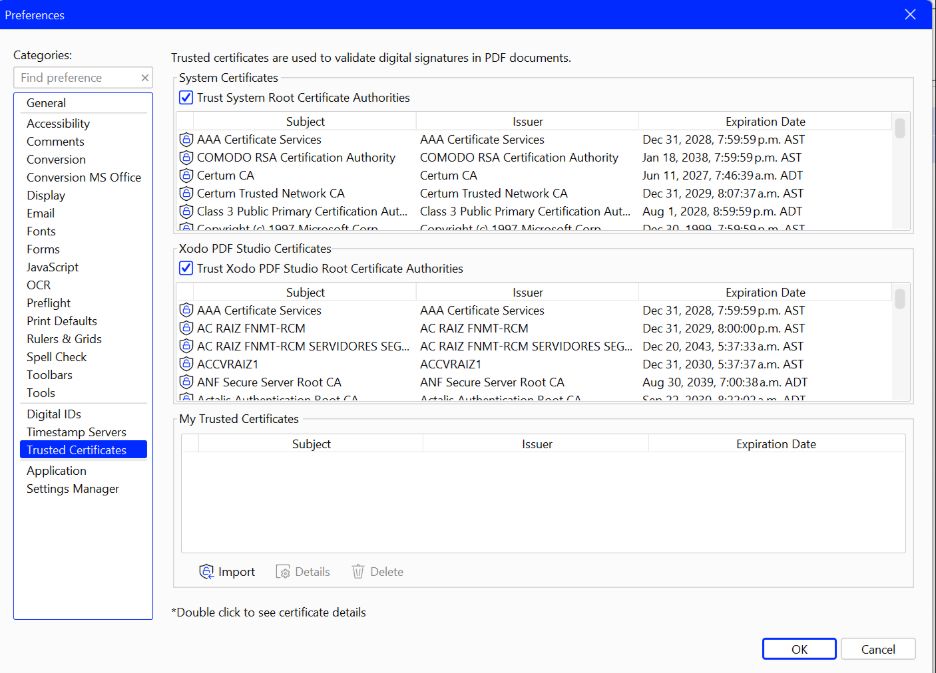Select the Display category
Image resolution: width=936 pixels, height=673 pixels.
[83, 195]
